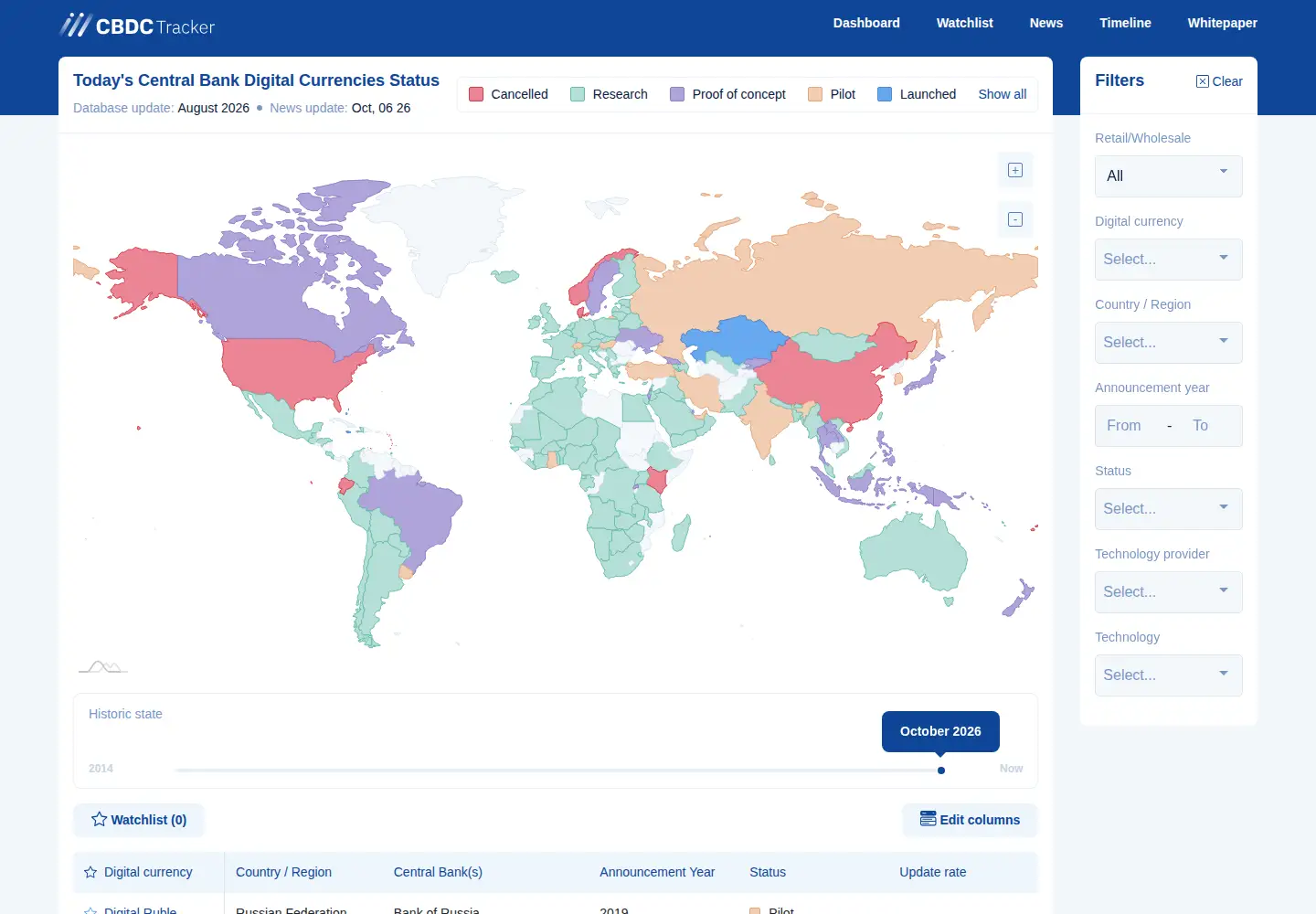The height and width of the screenshot is (914, 1316).
Task: Navigate to the Timeline page
Action: 1125,23
